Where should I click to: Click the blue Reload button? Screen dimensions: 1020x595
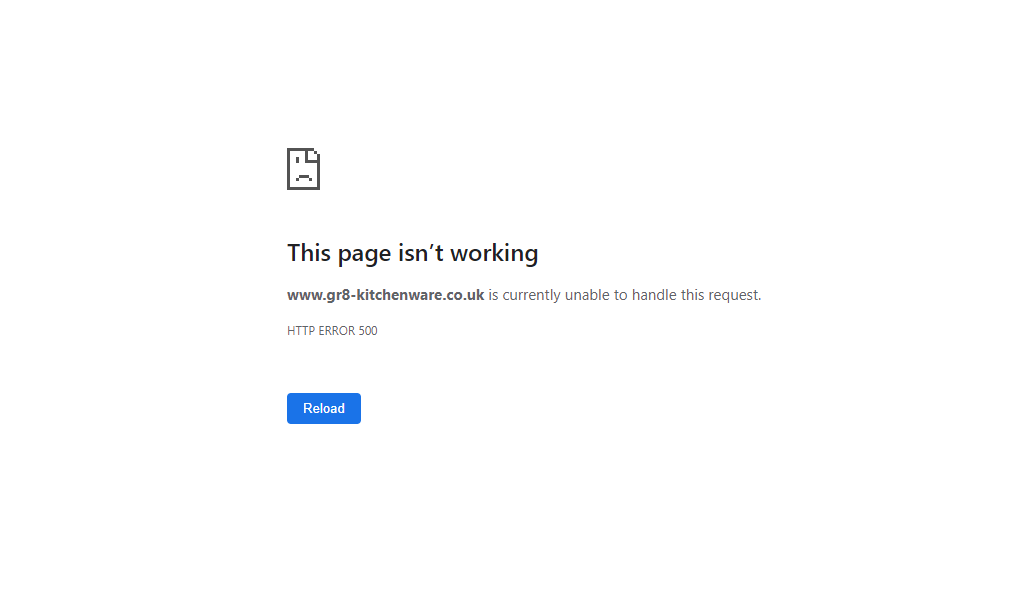(323, 408)
